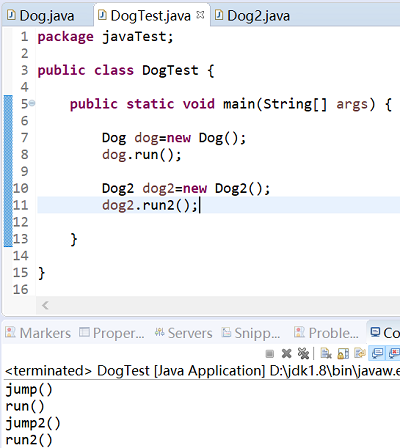Collapse the main method fold marker
This screenshot has height=448, width=400.
point(32,104)
